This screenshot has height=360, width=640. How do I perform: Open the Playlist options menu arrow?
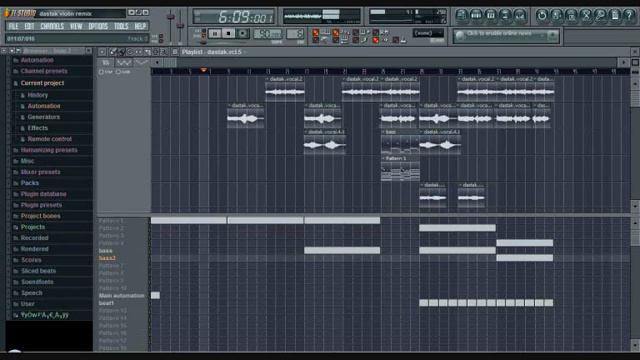click(102, 52)
